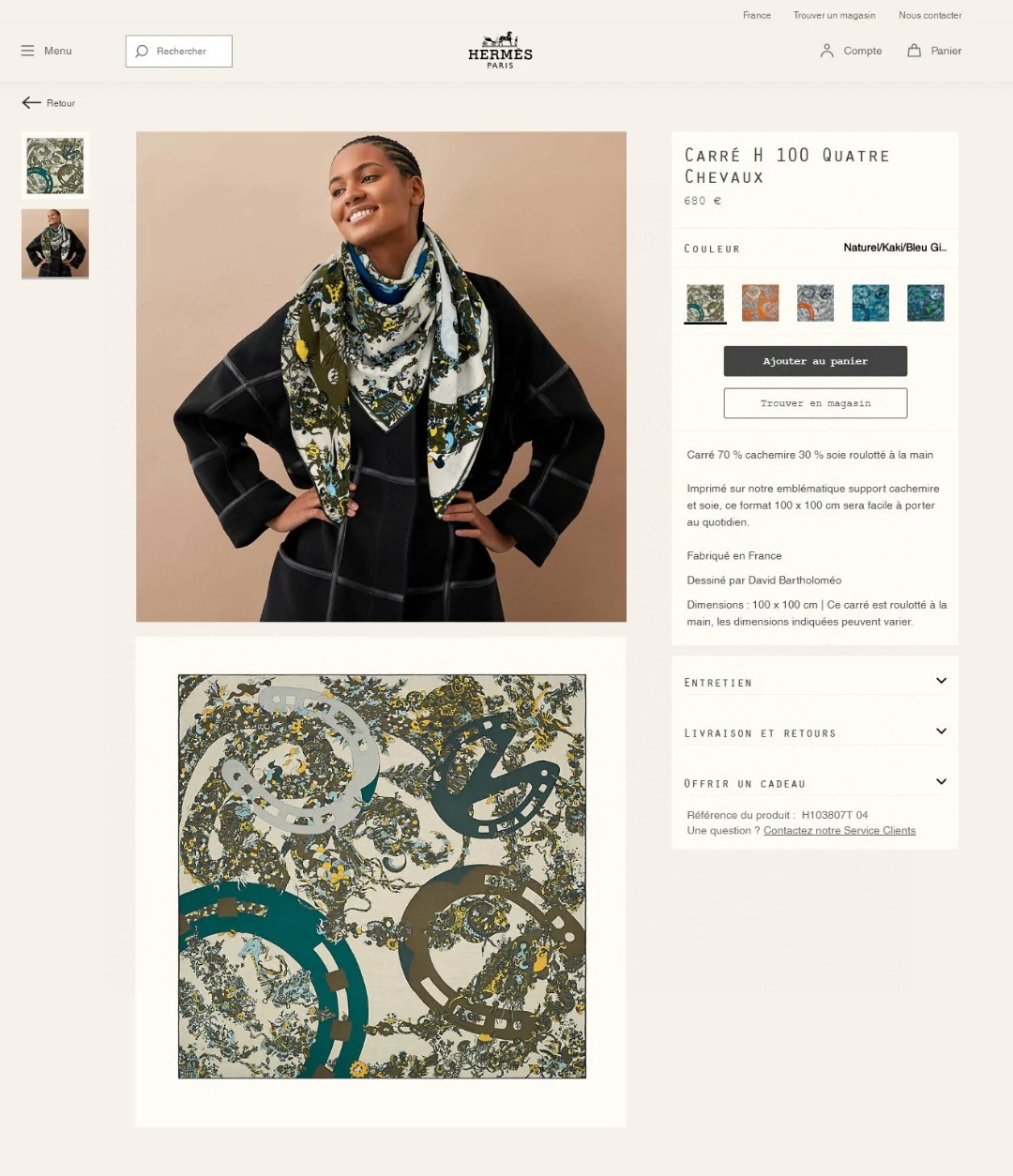The image size is (1013, 1176).
Task: Select the model-wearing-scarf thumbnail
Action: pyautogui.click(x=55, y=244)
